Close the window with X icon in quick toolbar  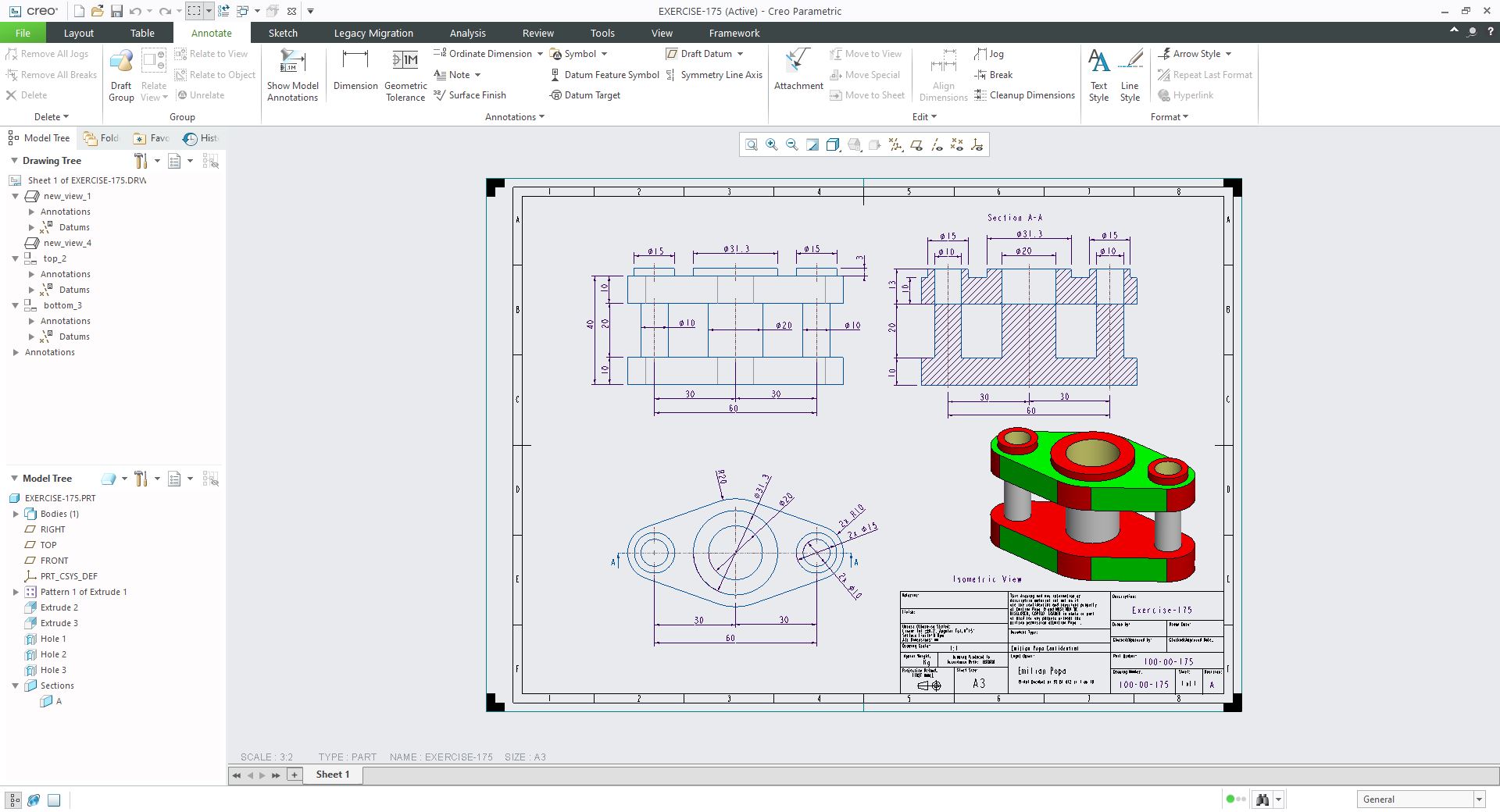[291, 11]
